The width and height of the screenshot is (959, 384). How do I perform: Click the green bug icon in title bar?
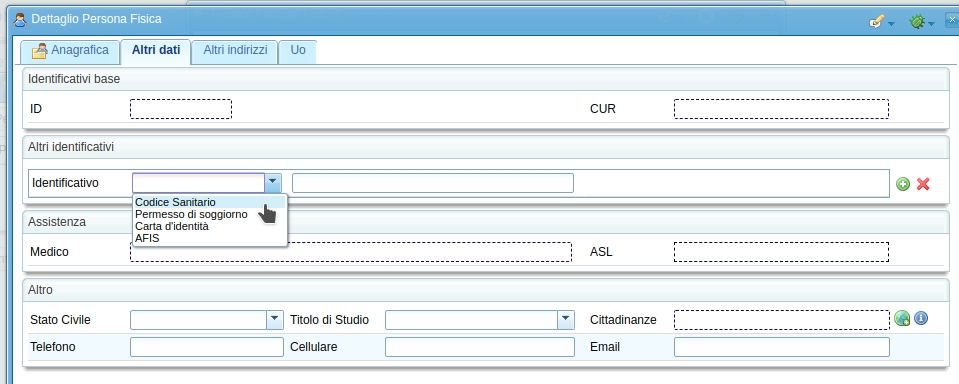point(916,22)
